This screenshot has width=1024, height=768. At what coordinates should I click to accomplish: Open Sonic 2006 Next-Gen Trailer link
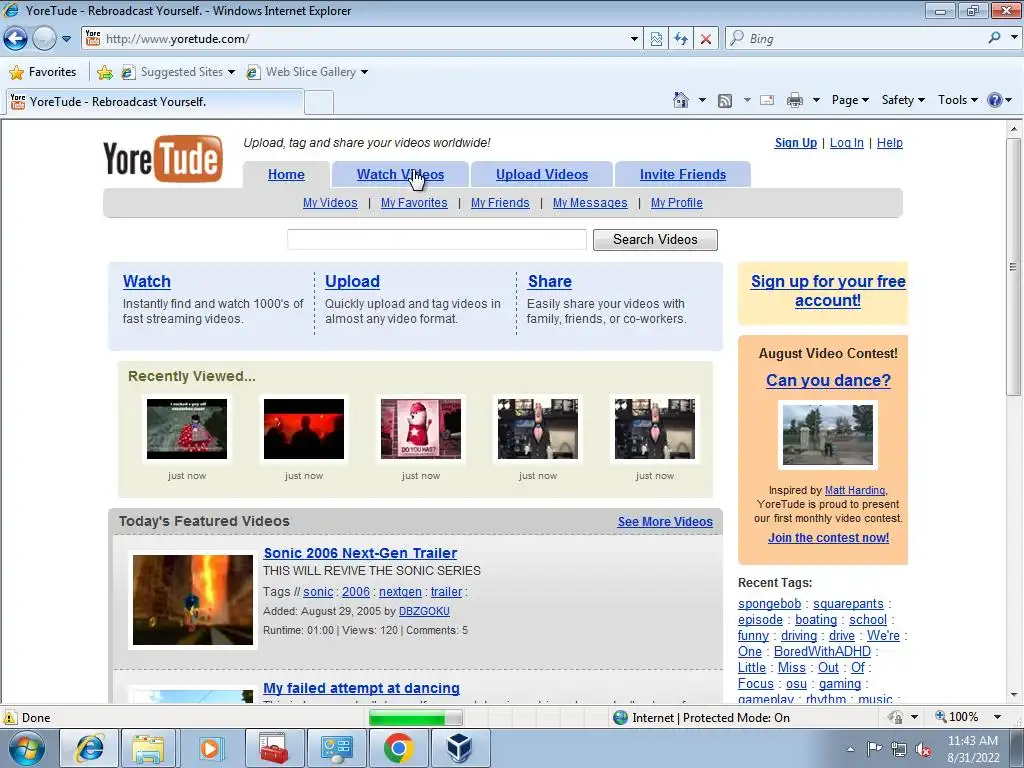click(x=360, y=553)
